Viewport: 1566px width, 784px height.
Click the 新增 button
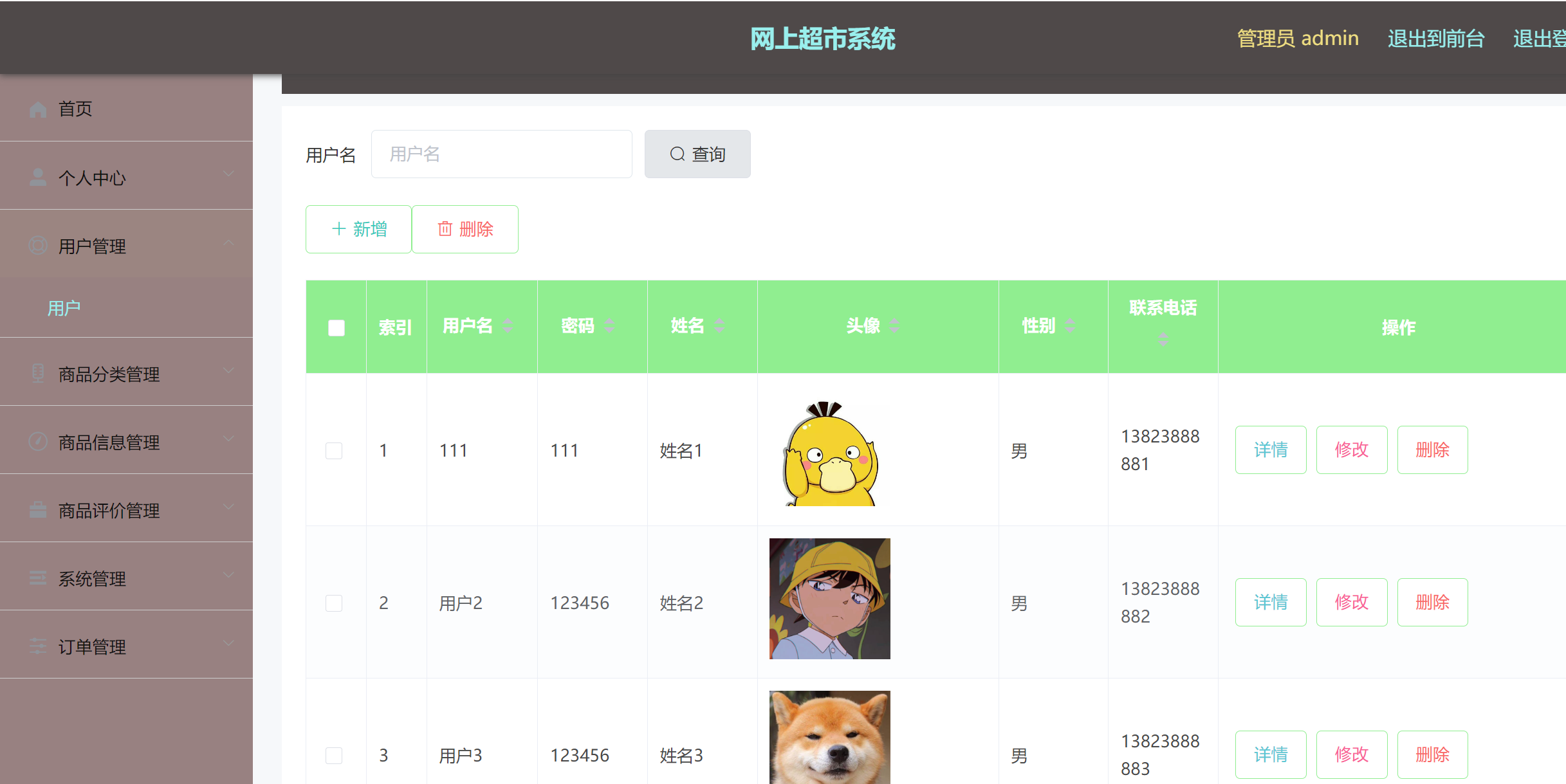358,229
